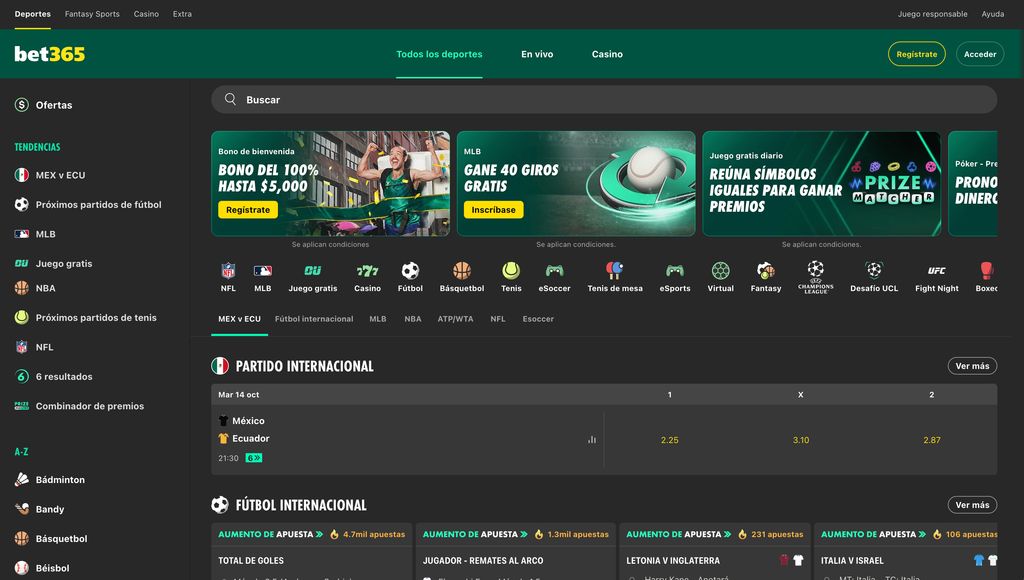Open the Ayuda help link
This screenshot has height=580, width=1024.
(x=993, y=14)
